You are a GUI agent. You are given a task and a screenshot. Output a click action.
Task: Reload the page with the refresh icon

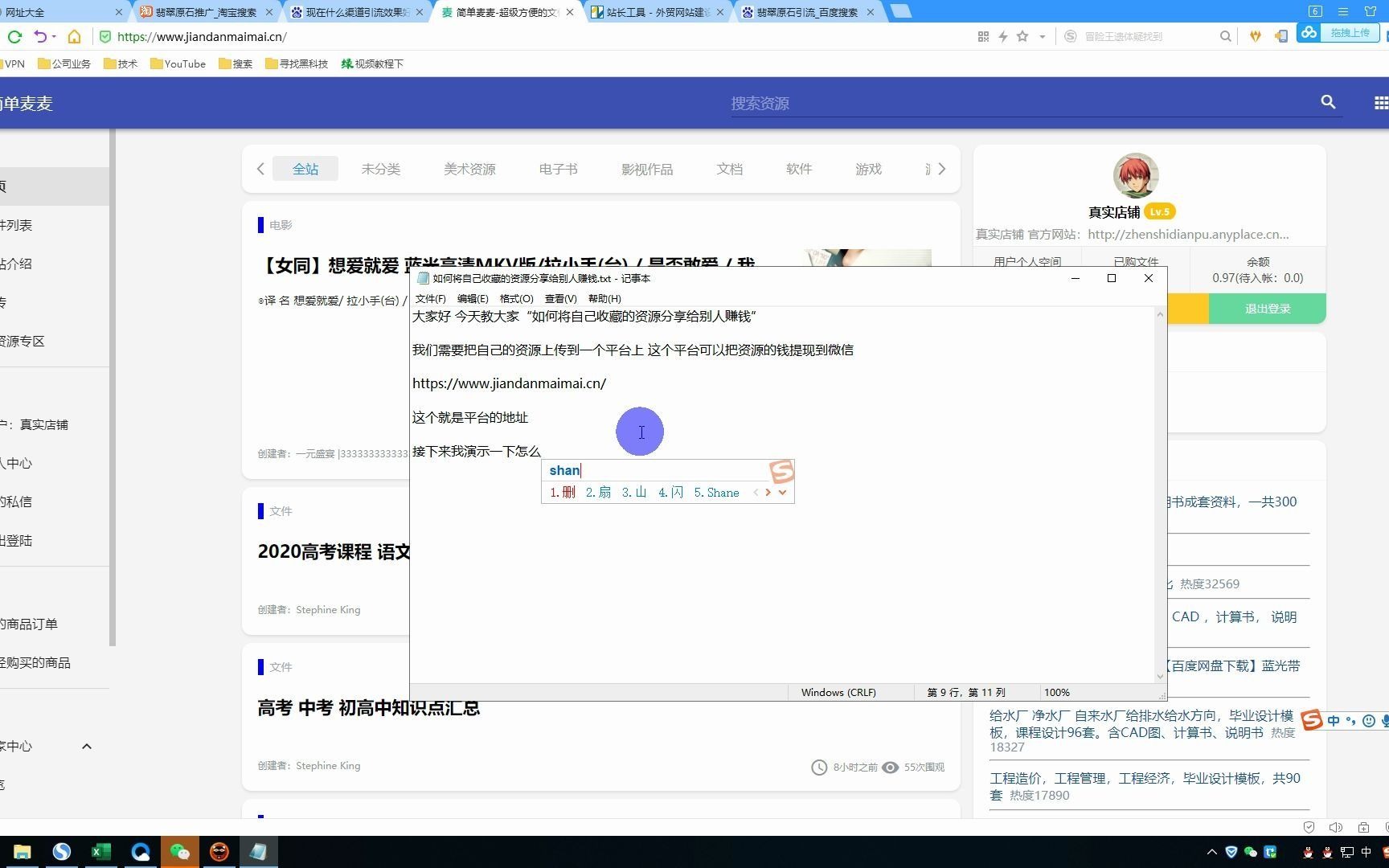tap(14, 36)
